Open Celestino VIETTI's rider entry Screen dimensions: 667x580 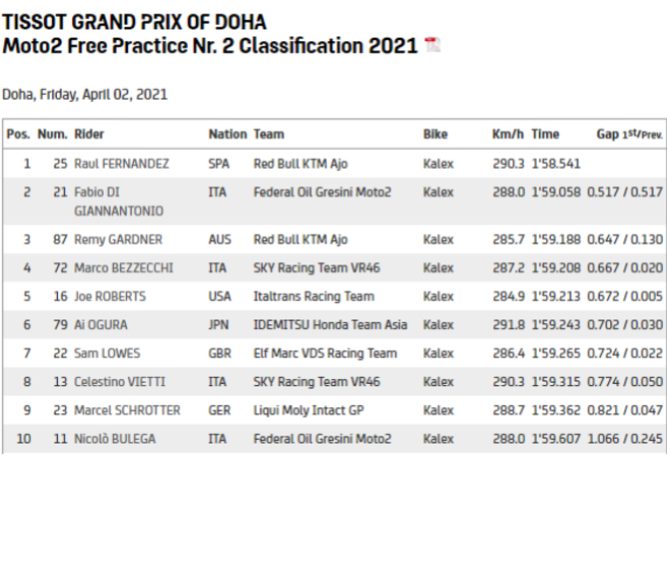tap(118, 382)
